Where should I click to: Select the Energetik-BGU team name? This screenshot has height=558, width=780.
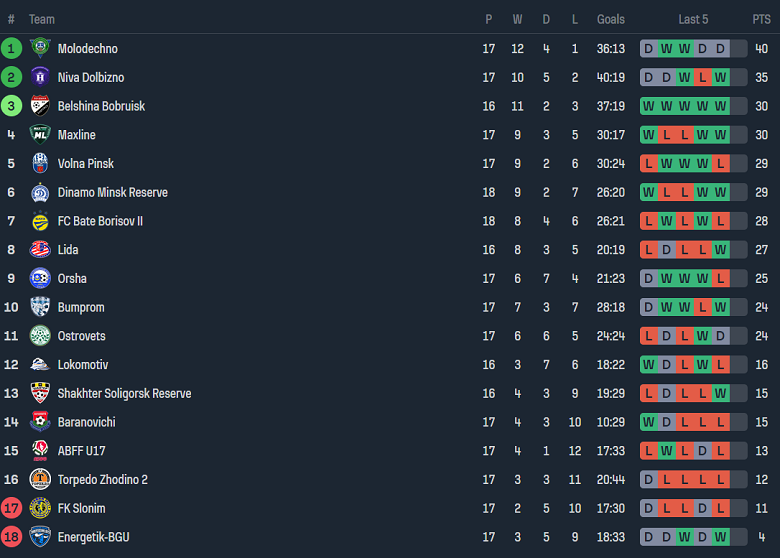[93, 537]
